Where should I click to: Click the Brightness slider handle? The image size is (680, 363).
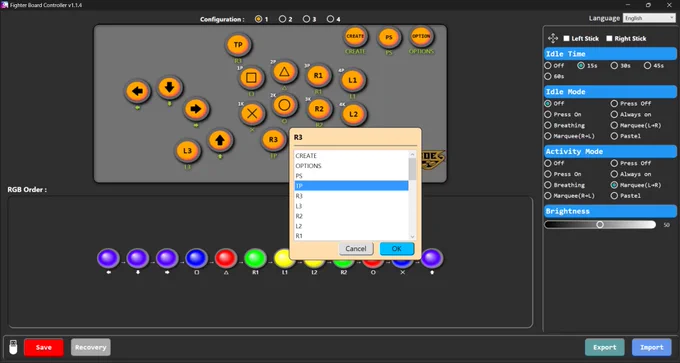(x=600, y=225)
